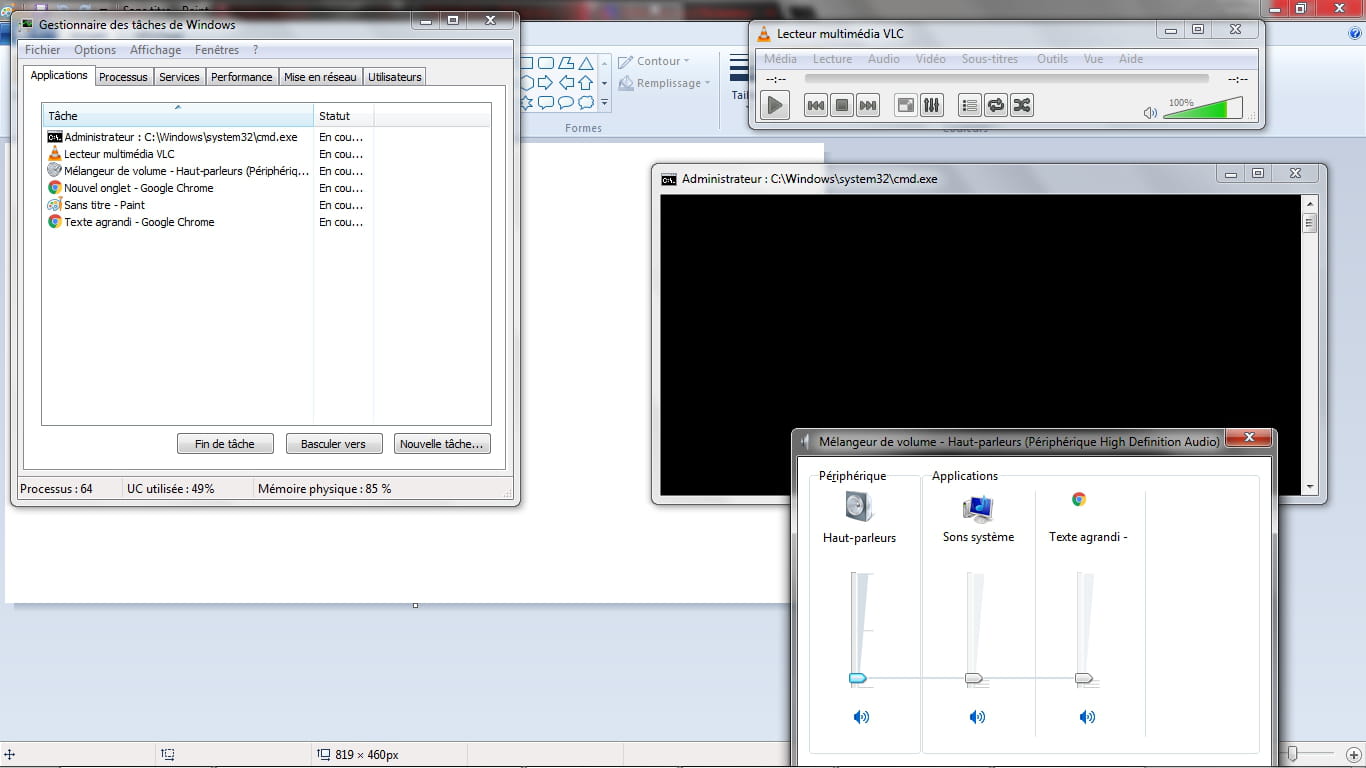Click VLC stop playback button
The width and height of the screenshot is (1366, 768).
[x=842, y=105]
